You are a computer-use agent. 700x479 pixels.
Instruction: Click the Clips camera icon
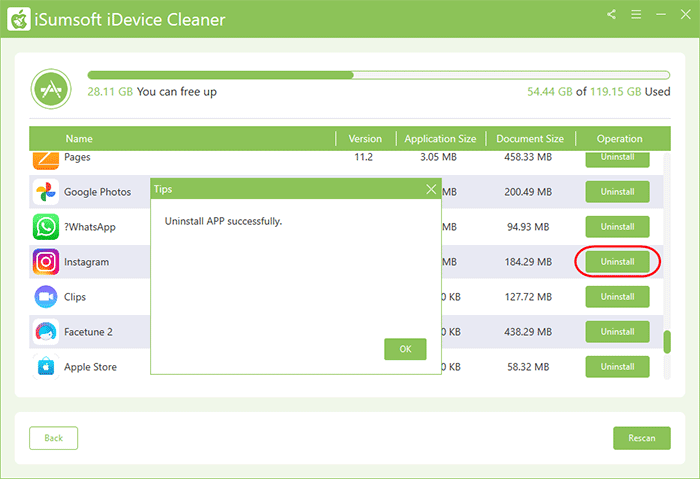(46, 297)
